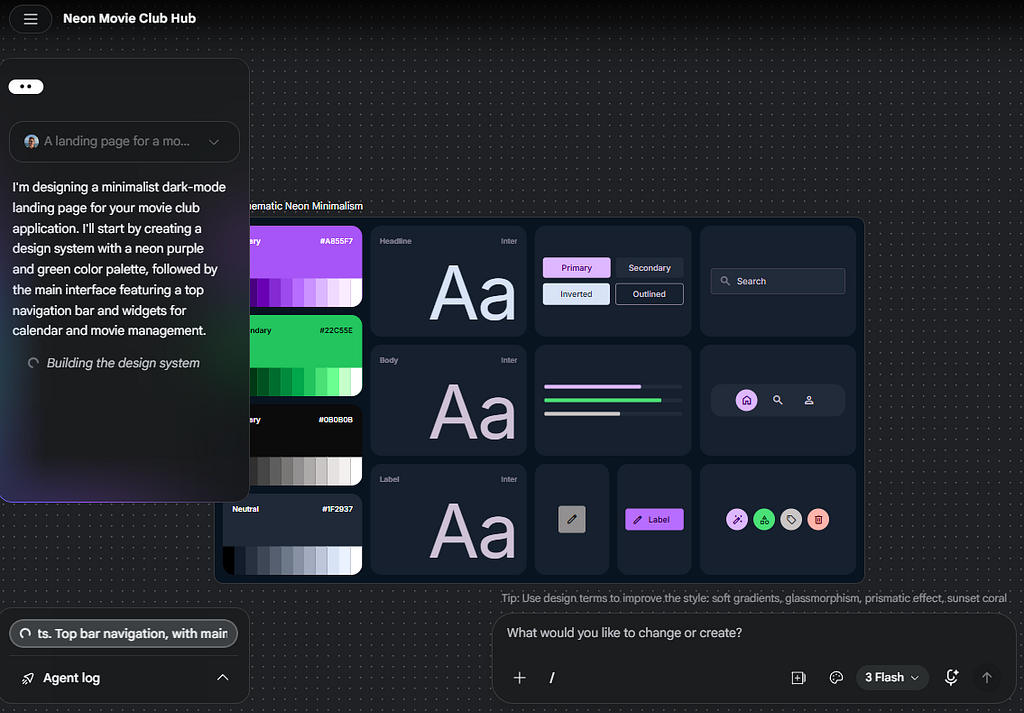The width and height of the screenshot is (1024, 713).
Task: Activate the microphone voice input
Action: coord(952,678)
